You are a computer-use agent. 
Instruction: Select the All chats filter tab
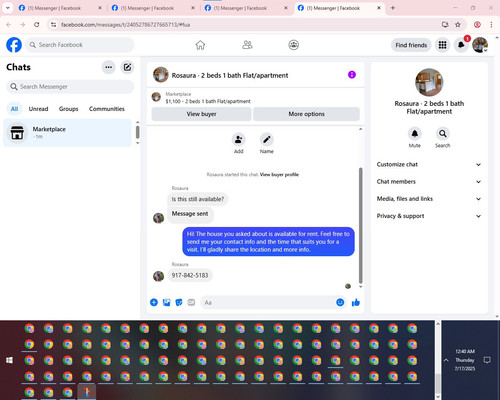pyautogui.click(x=14, y=109)
